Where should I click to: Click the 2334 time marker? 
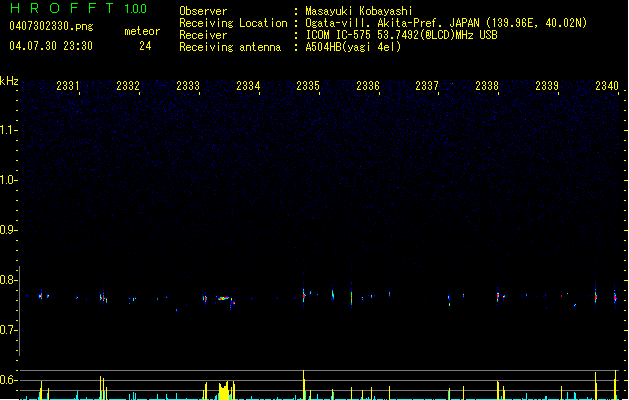tap(248, 85)
